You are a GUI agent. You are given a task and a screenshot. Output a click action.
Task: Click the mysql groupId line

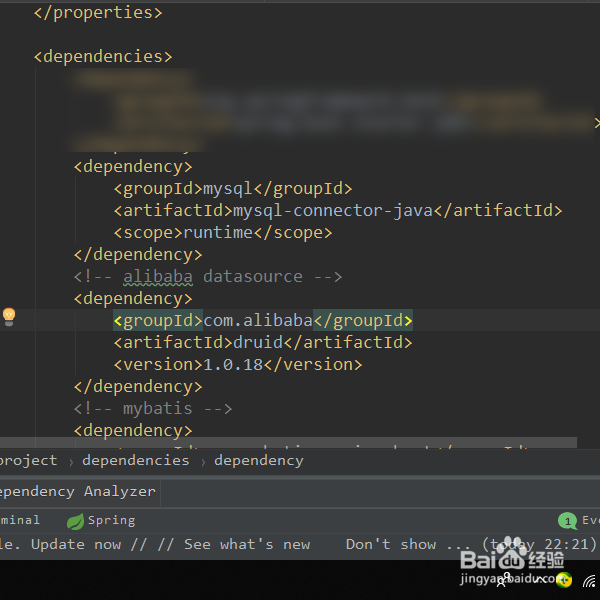(x=233, y=189)
